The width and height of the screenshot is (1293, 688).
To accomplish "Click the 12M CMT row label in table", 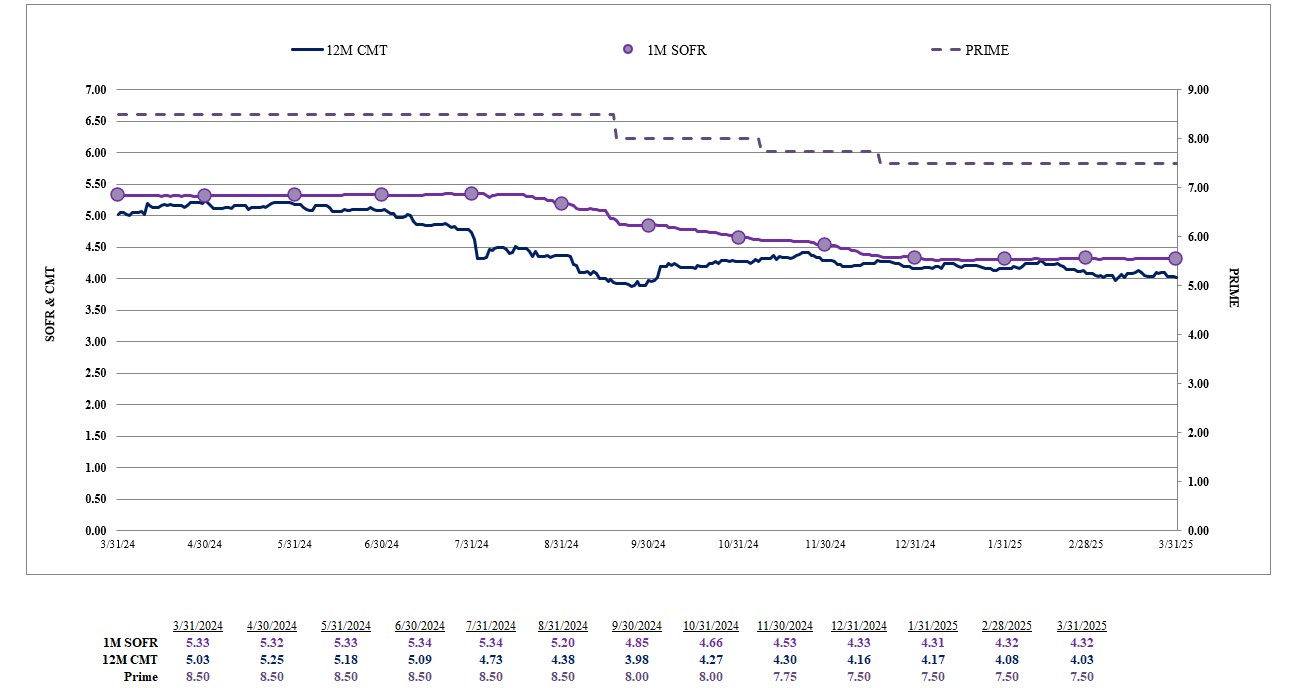I will (x=129, y=659).
